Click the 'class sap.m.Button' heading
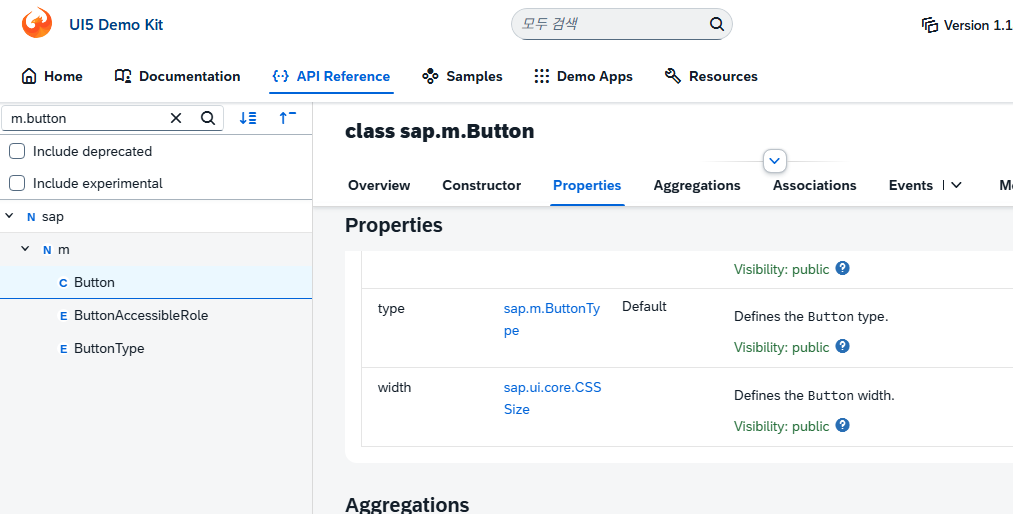This screenshot has height=514, width=1013. [x=439, y=131]
